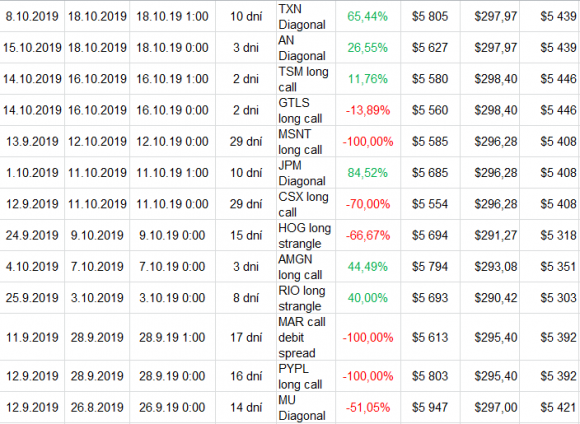This screenshot has height=424, width=580.
Task: Select the 14 dní duration cell
Action: click(x=246, y=407)
